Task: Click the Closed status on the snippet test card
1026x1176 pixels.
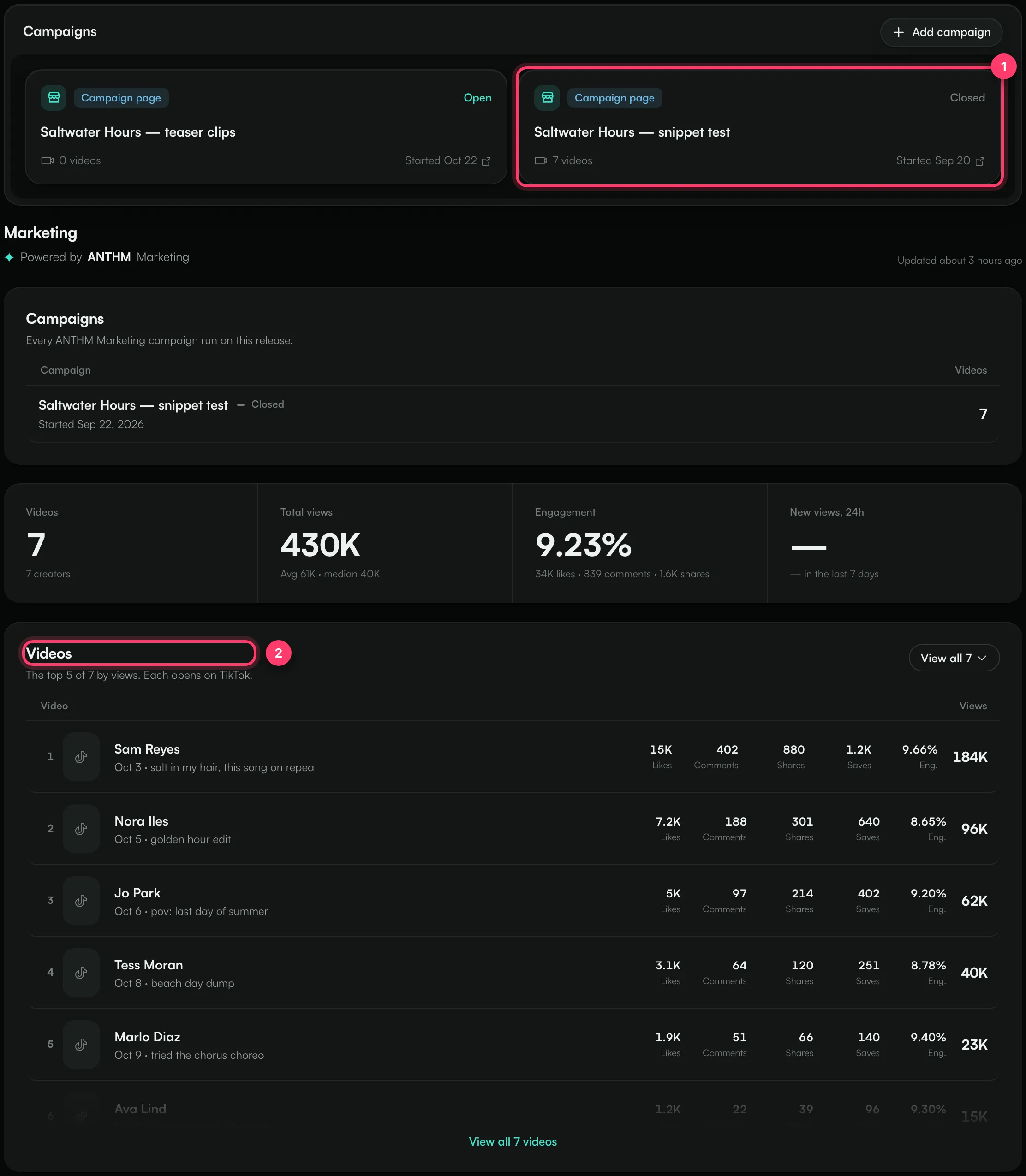Action: [967, 98]
